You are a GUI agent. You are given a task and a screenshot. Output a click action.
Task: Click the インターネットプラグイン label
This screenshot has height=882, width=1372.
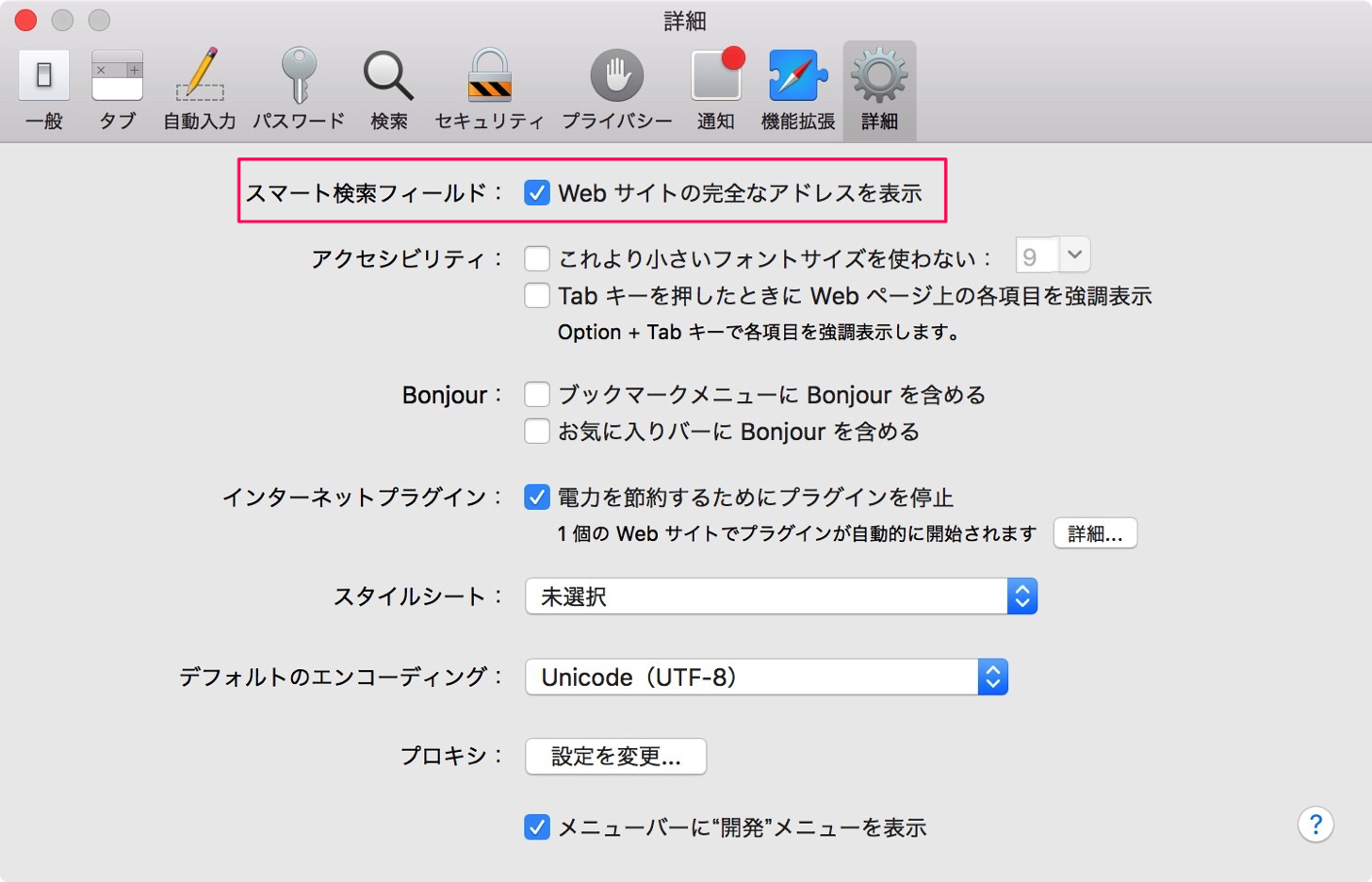point(363,497)
